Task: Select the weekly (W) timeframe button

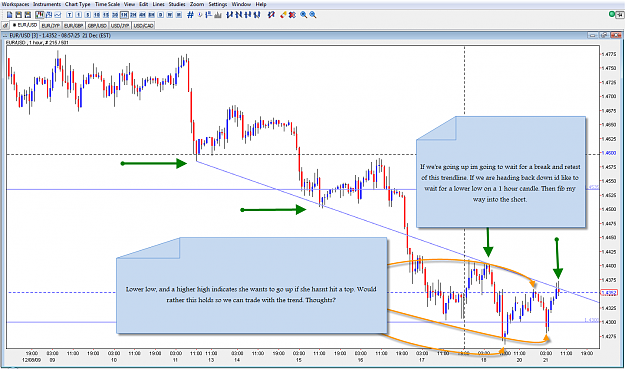Action: pos(169,15)
